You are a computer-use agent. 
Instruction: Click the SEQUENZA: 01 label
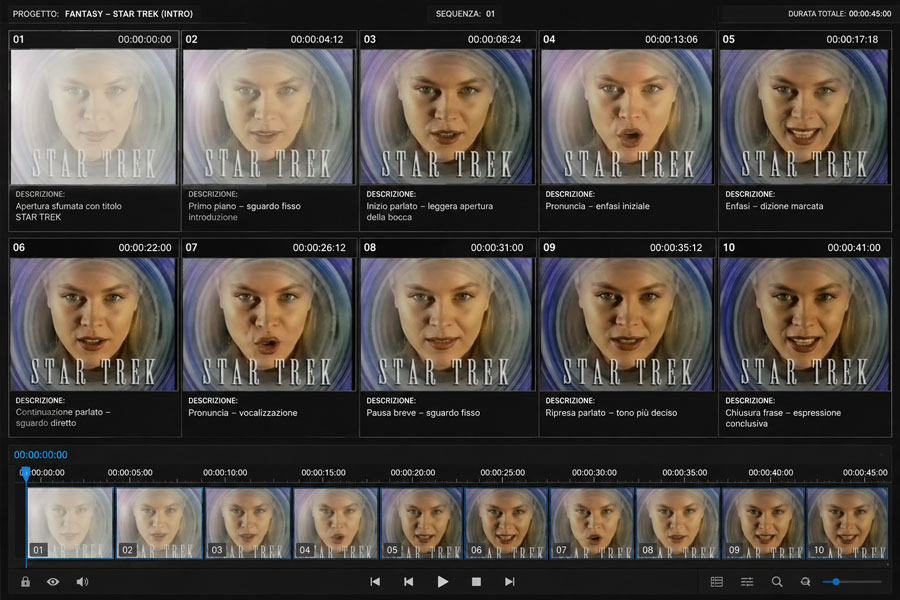click(465, 14)
